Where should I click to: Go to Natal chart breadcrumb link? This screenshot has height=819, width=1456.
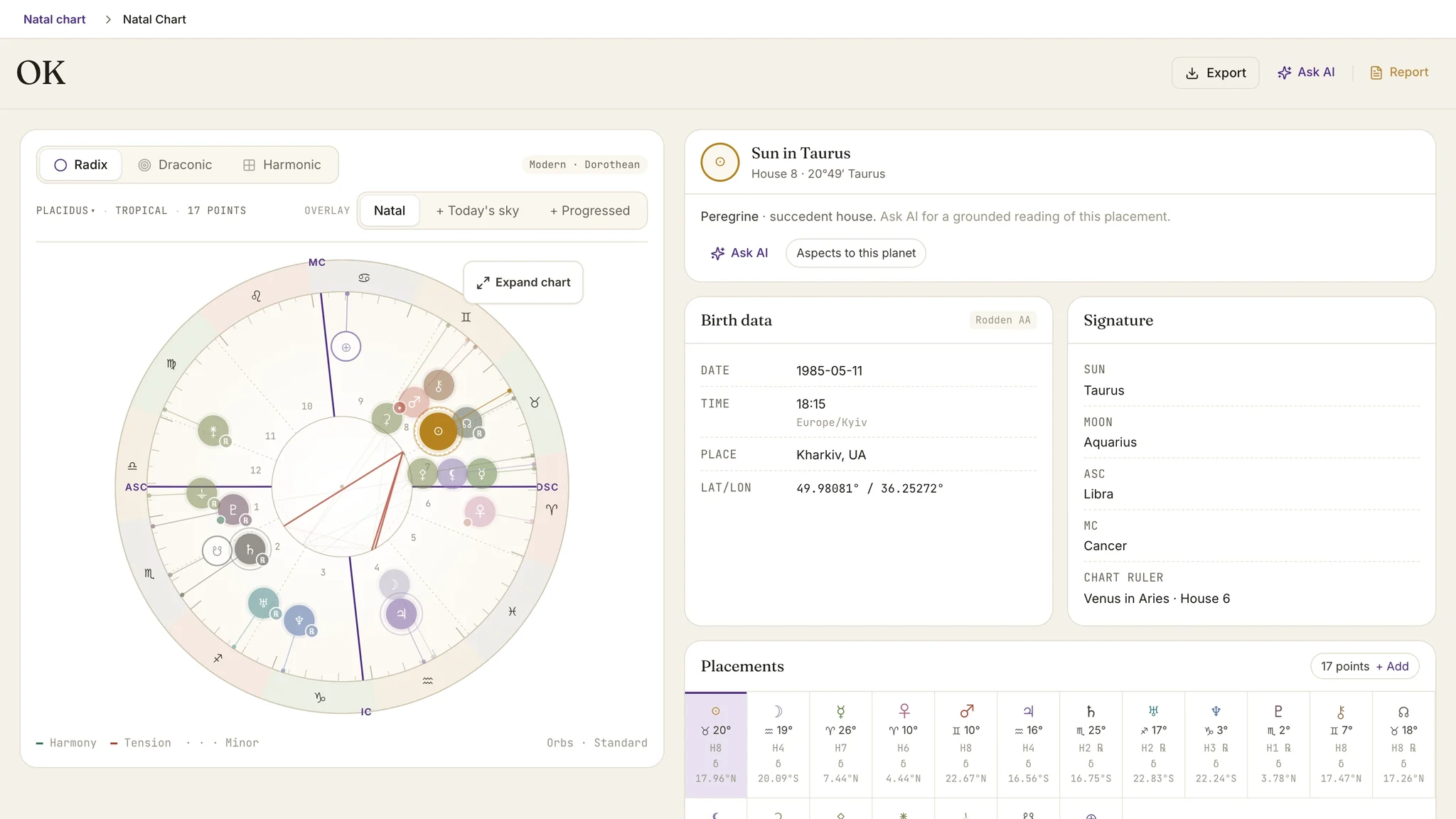(x=54, y=19)
